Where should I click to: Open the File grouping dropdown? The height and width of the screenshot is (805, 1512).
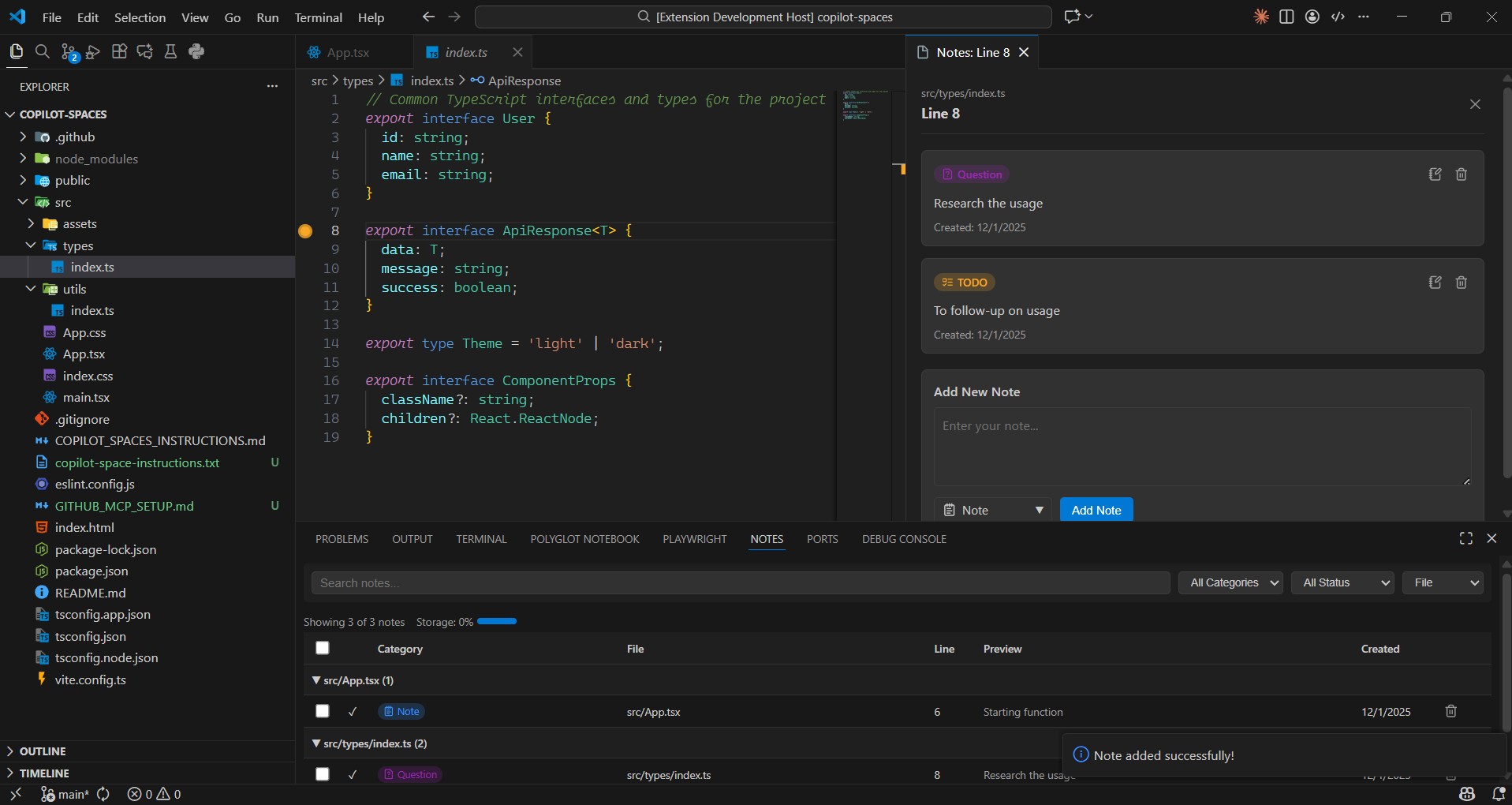pyautogui.click(x=1443, y=582)
